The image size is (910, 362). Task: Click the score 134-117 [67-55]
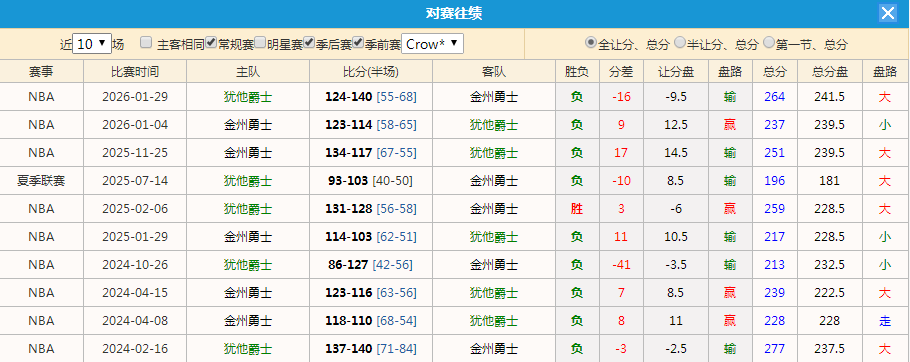(371, 153)
